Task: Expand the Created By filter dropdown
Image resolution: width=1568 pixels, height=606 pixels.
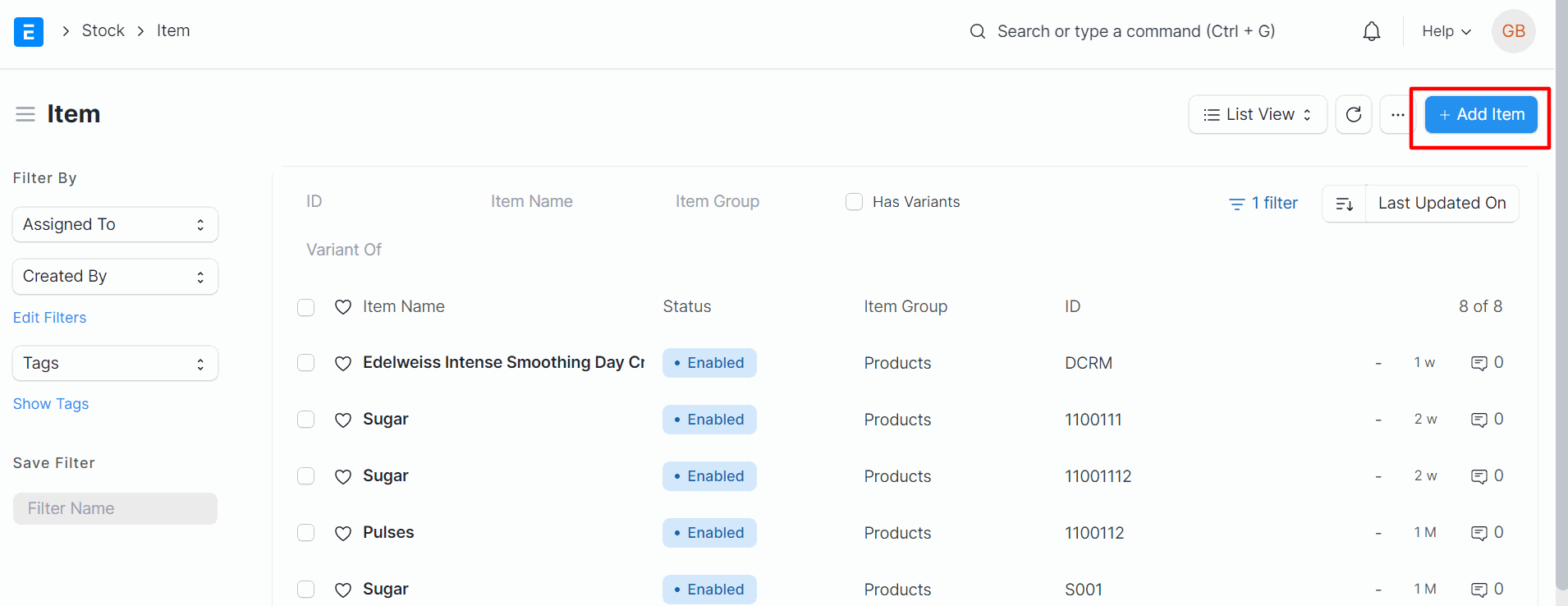Action: (115, 277)
